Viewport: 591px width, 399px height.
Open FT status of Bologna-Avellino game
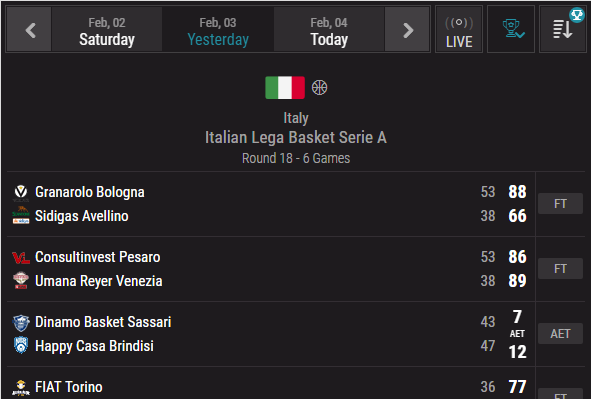560,204
